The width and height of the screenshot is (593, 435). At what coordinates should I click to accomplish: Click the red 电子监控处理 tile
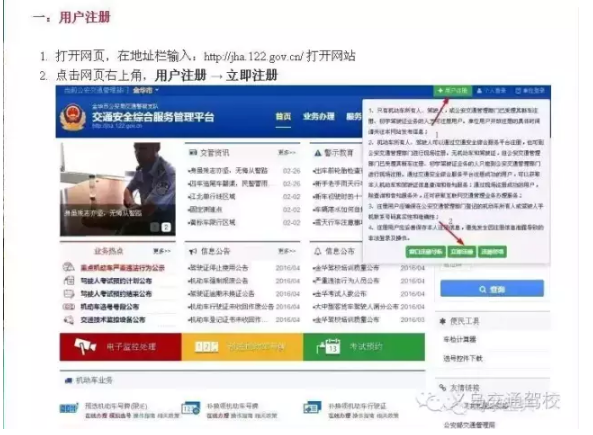tap(121, 346)
